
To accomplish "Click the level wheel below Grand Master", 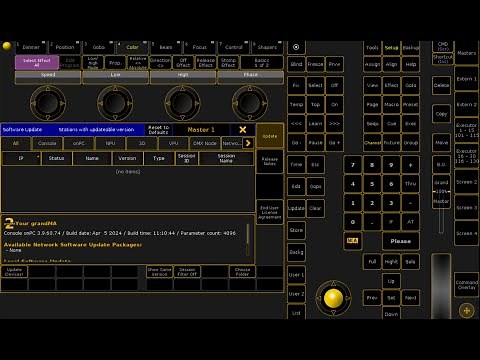I will (x=441, y=285).
